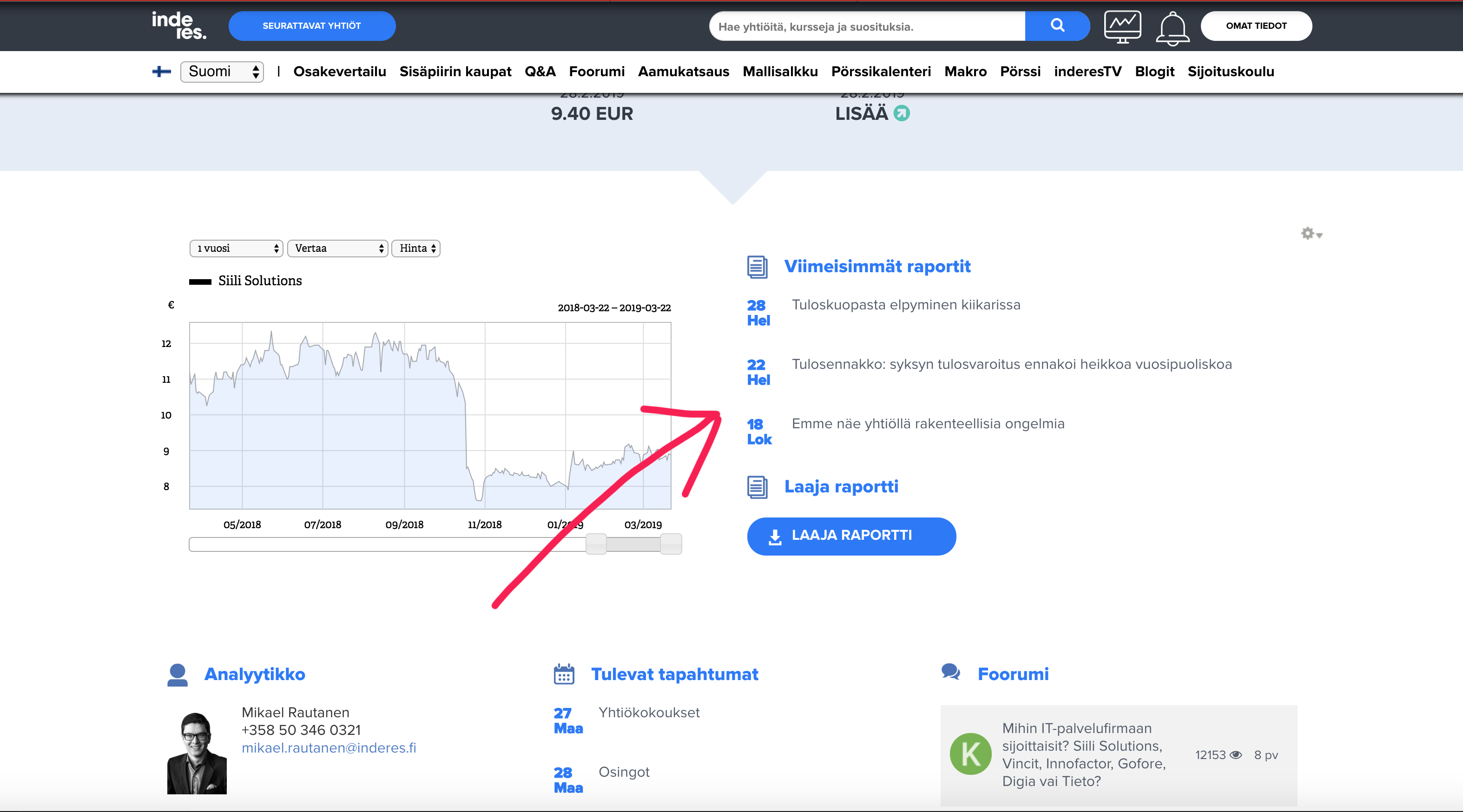Open report Tuloskuopasta elpyminen kiikarissa
This screenshot has height=812, width=1463.
(x=906, y=305)
